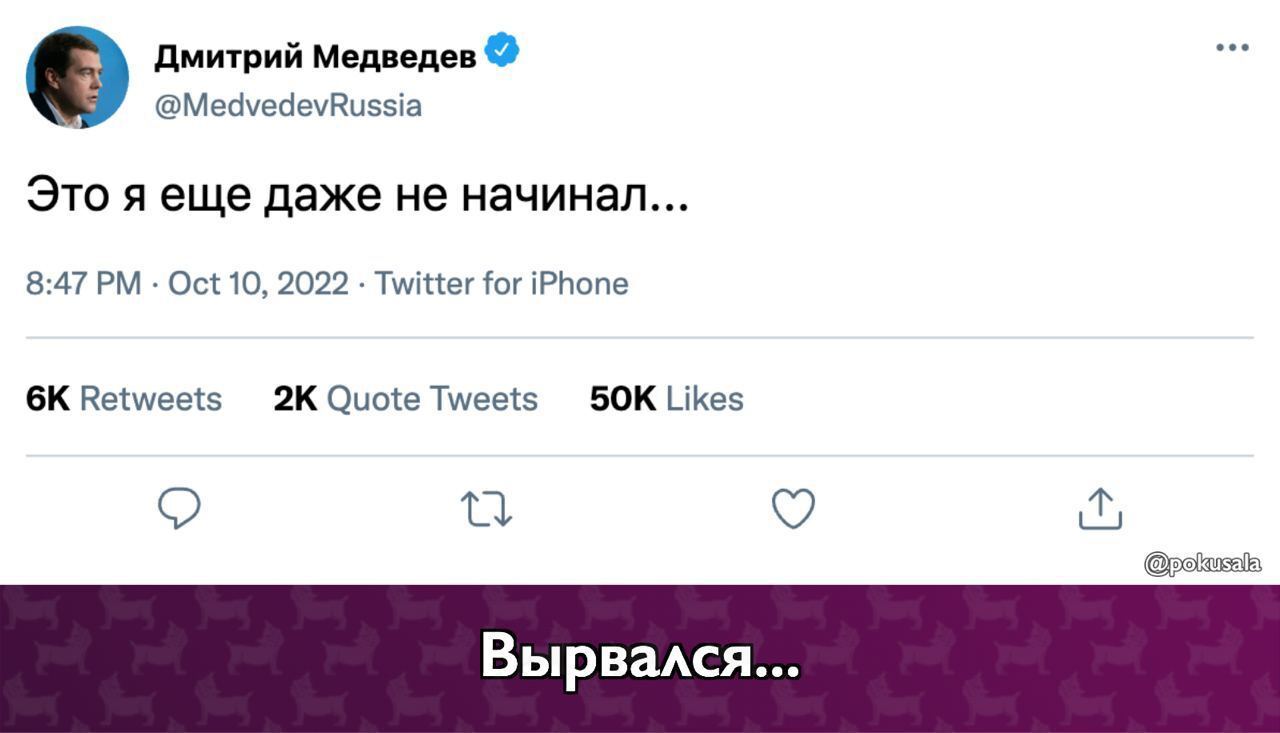View the 6K Retweets list
The width and height of the screenshot is (1280, 733).
click(124, 399)
